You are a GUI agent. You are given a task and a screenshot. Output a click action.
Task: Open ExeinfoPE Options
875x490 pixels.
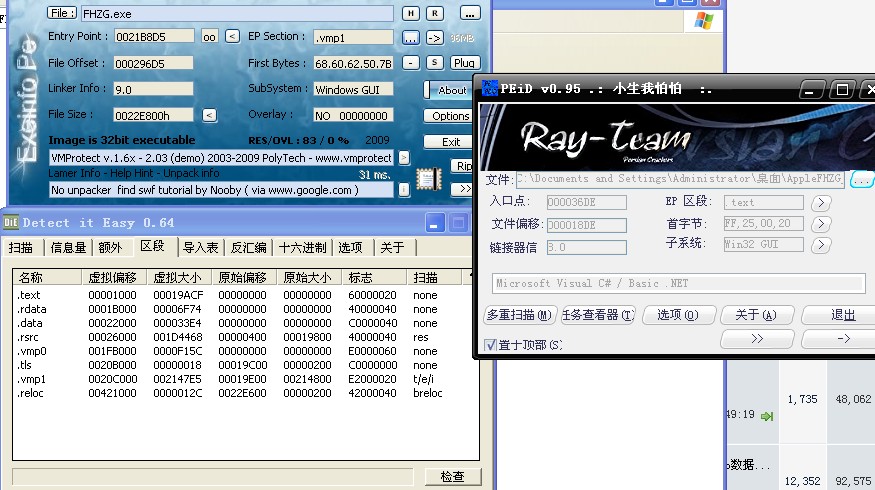tap(449, 116)
